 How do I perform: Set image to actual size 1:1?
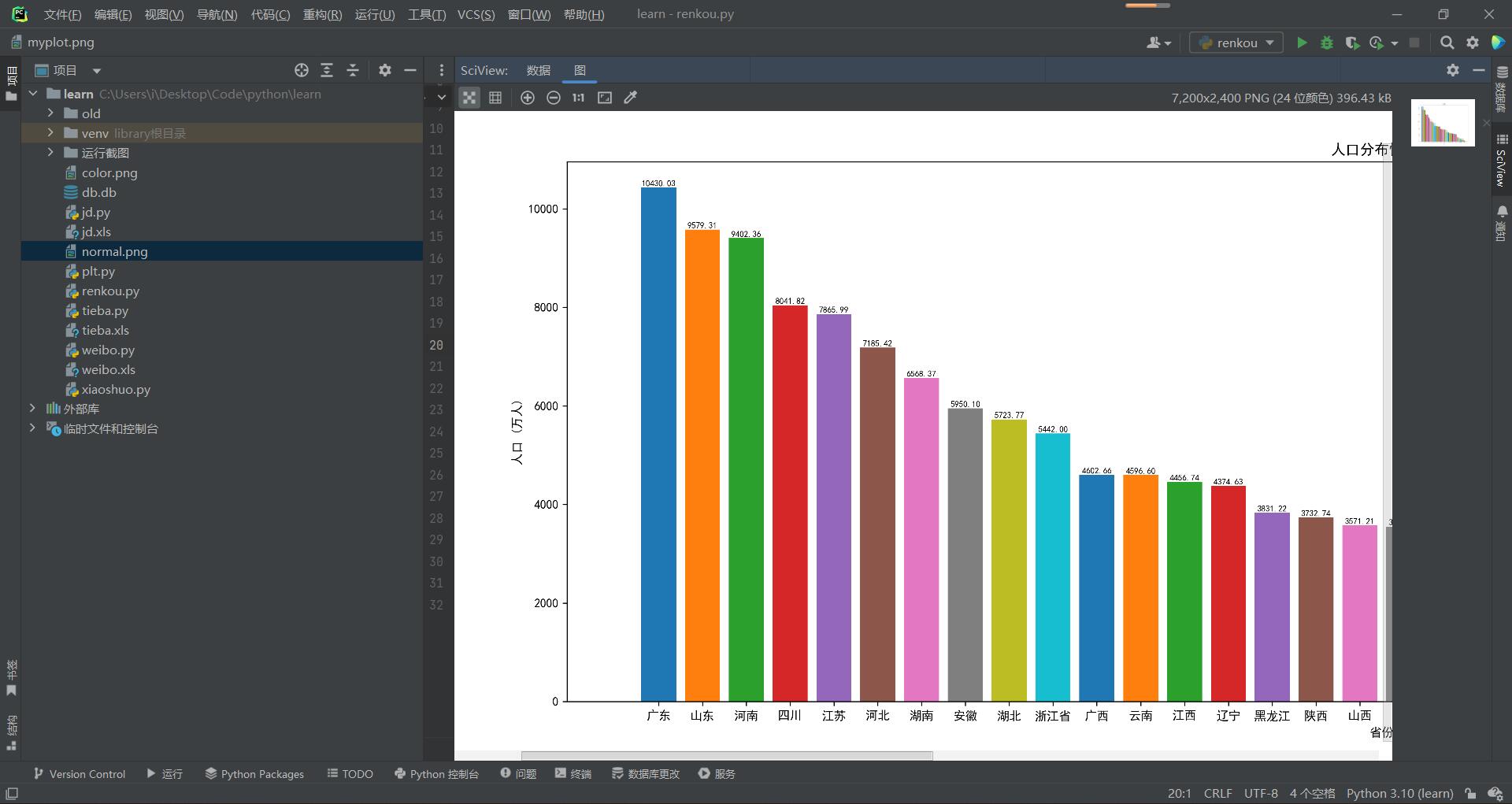pos(579,98)
